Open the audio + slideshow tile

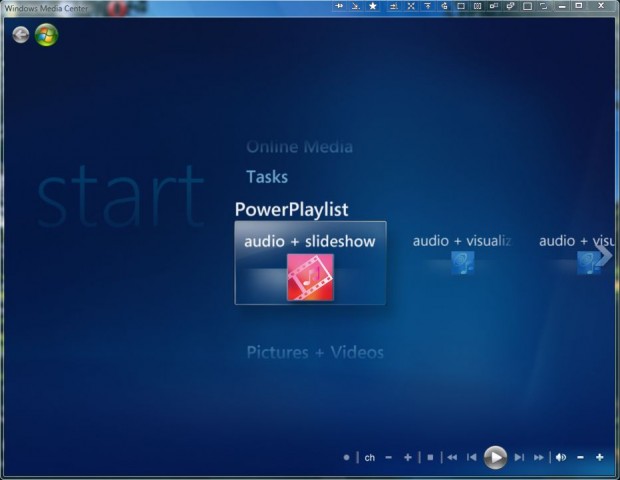click(310, 263)
